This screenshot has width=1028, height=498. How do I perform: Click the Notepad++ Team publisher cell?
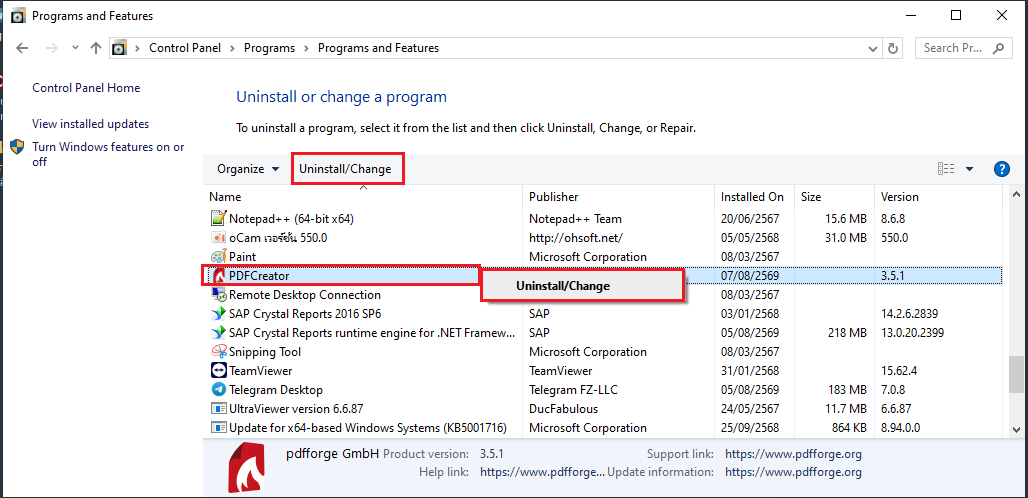click(575, 218)
